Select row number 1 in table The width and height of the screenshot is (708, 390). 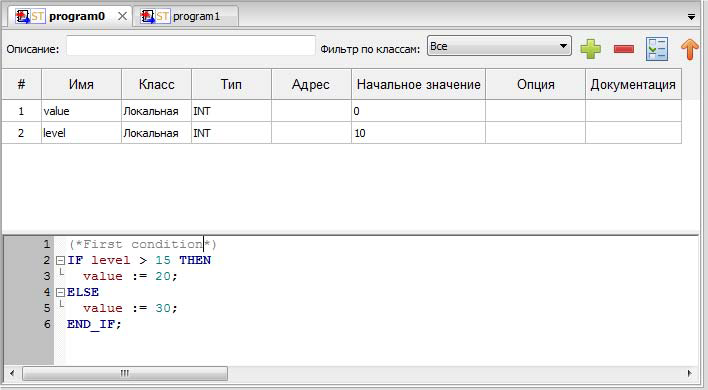coord(21,111)
